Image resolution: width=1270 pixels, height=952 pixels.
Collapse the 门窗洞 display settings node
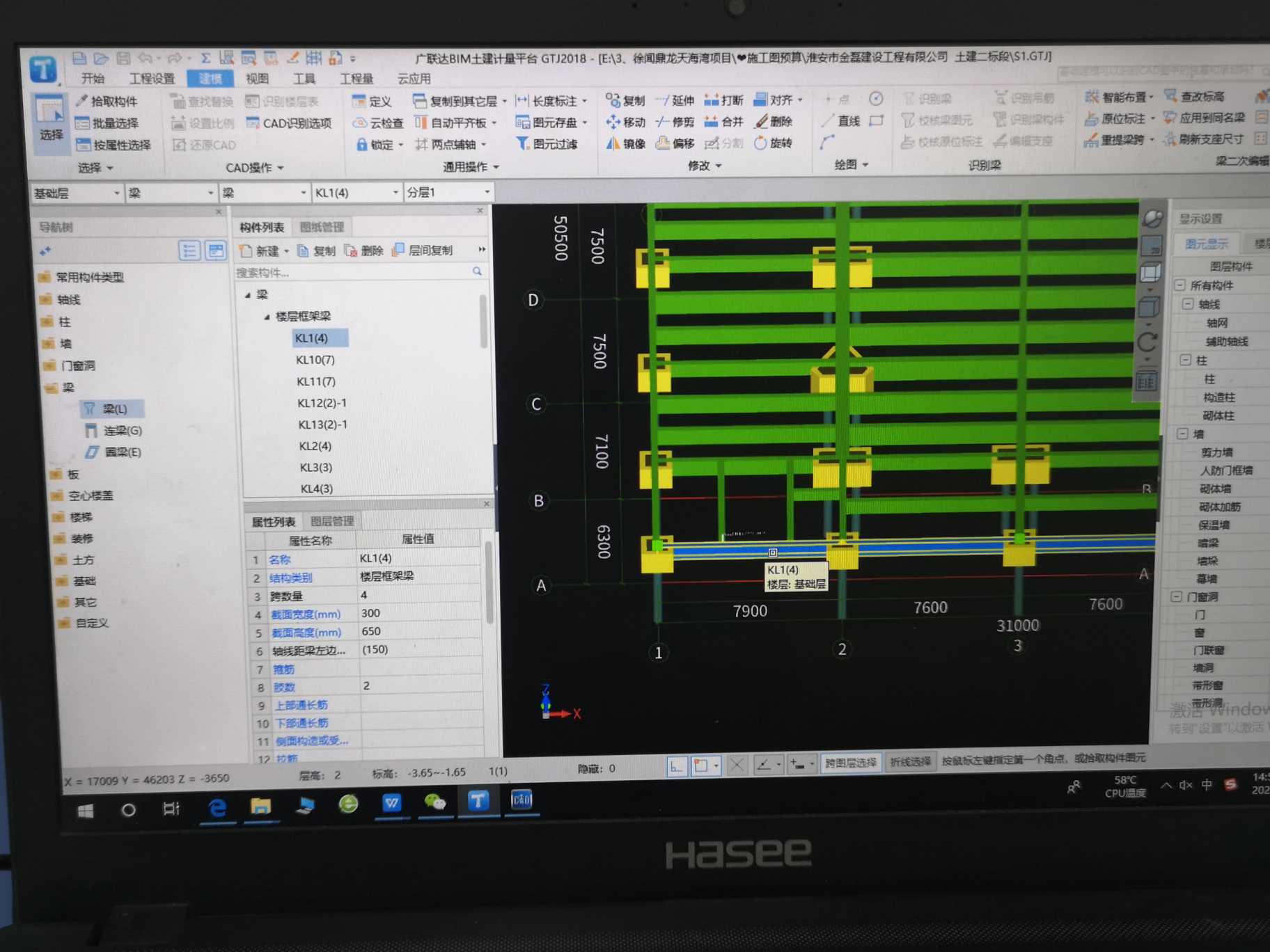1177,596
